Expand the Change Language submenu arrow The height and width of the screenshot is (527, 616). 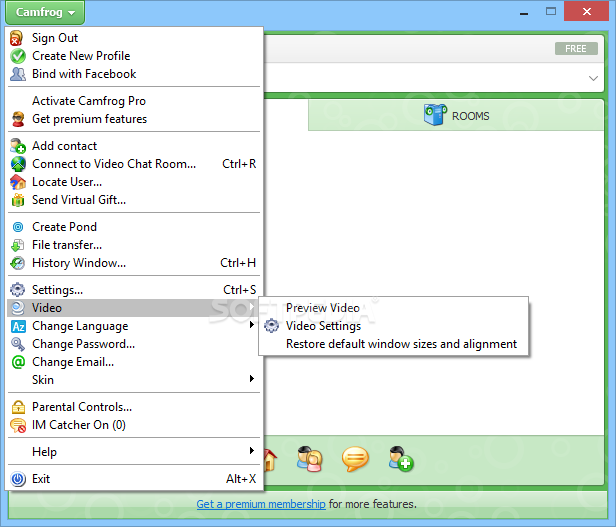252,325
